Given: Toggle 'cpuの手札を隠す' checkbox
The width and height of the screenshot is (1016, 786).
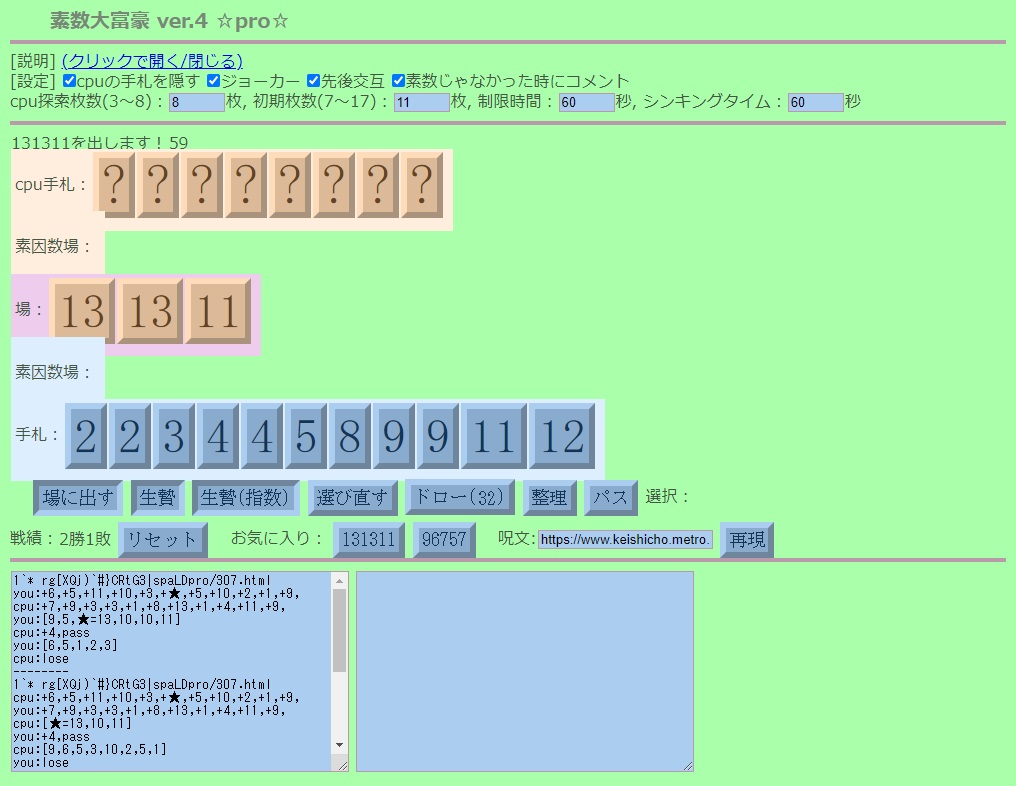Looking at the screenshot, I should (x=69, y=81).
